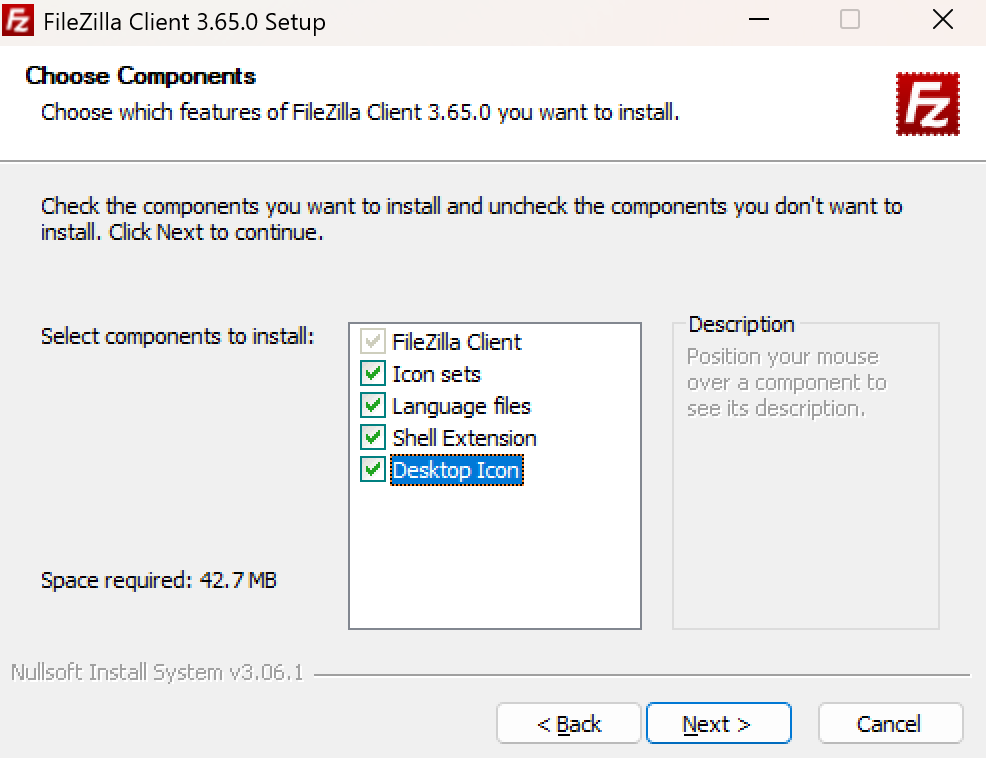Close the FileZilla Client setup window
Image resolution: width=986 pixels, height=758 pixels.
point(942,20)
